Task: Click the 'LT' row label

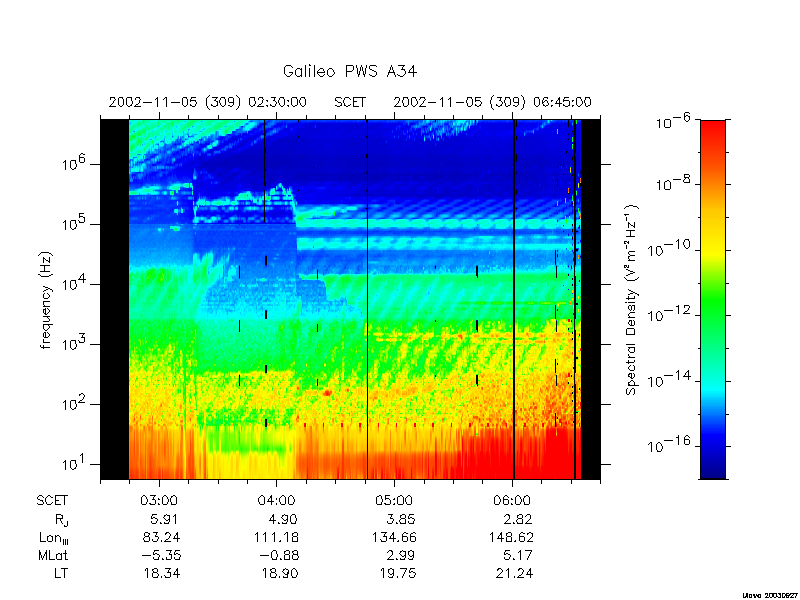Action: coord(61,573)
